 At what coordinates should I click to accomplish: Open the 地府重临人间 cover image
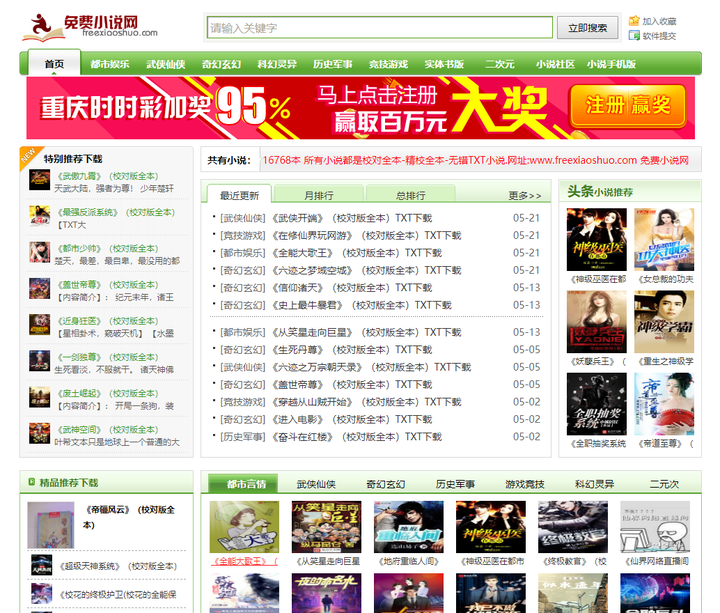tap(409, 527)
